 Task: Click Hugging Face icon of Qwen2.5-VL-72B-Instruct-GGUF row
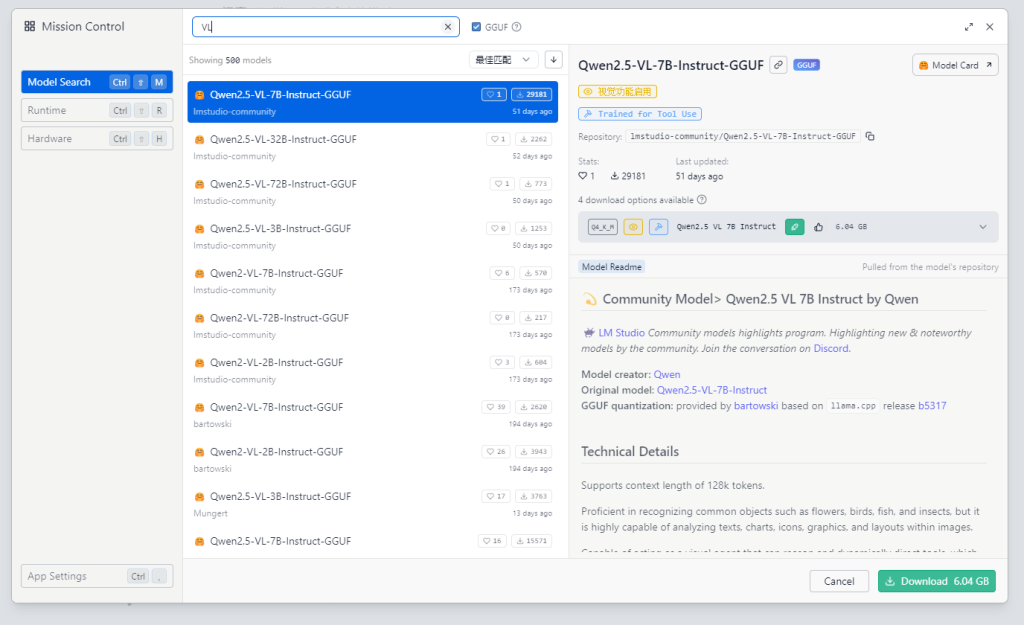200,184
